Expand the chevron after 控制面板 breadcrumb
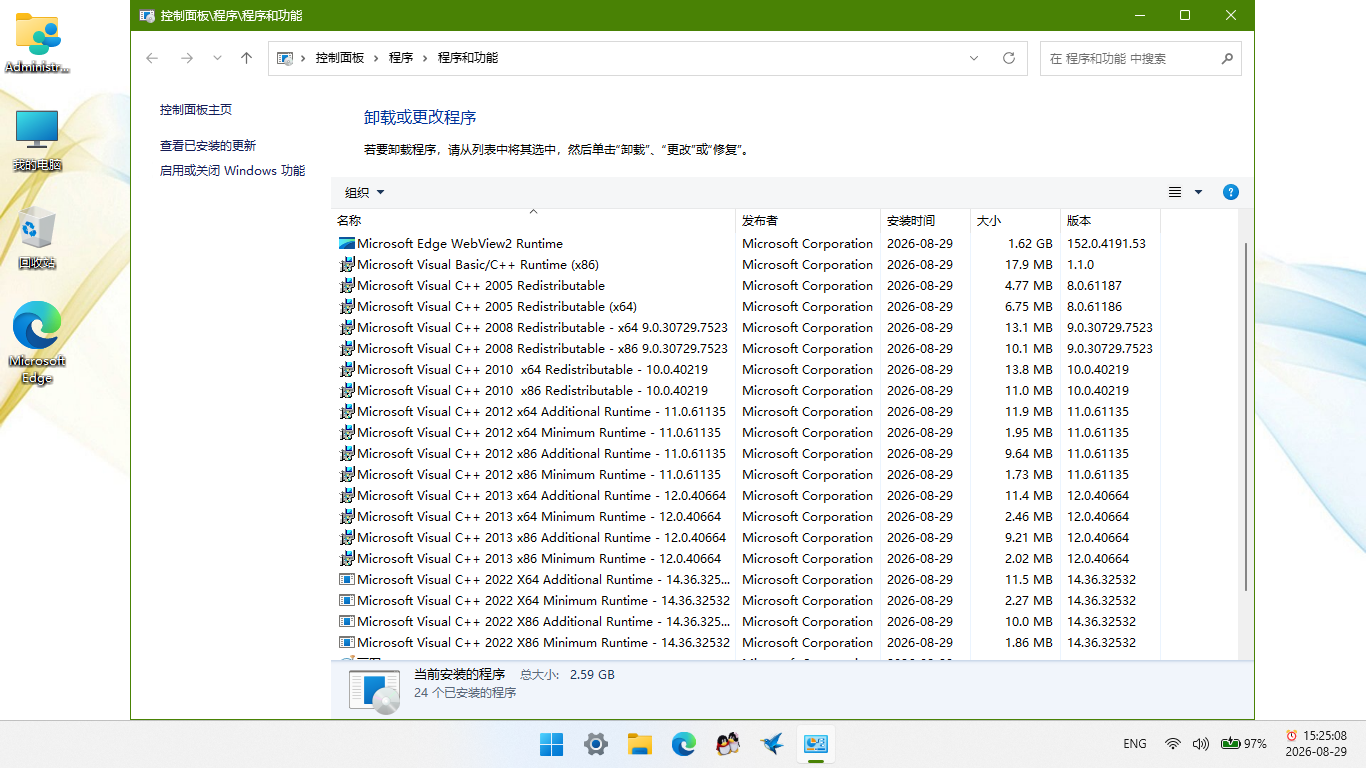 point(377,58)
